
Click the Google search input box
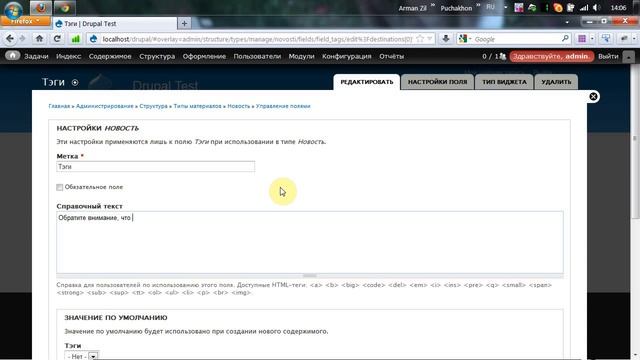pyautogui.click(x=516, y=39)
